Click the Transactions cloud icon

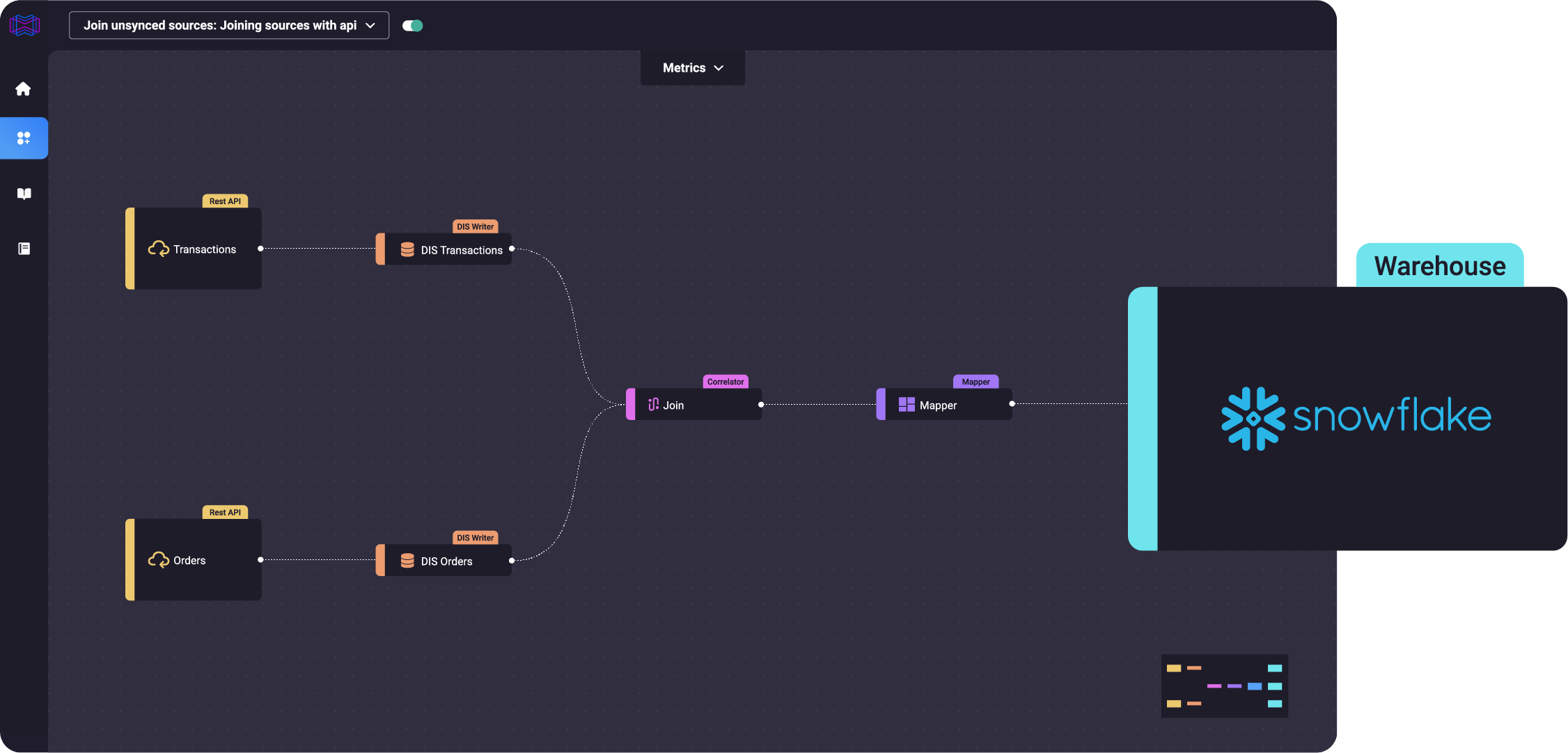(x=159, y=249)
